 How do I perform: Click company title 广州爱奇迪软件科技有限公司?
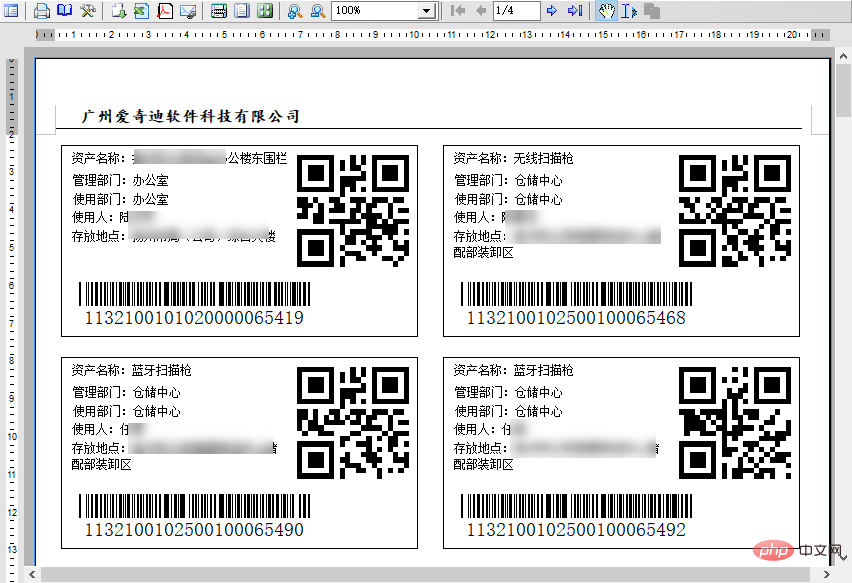click(x=191, y=116)
